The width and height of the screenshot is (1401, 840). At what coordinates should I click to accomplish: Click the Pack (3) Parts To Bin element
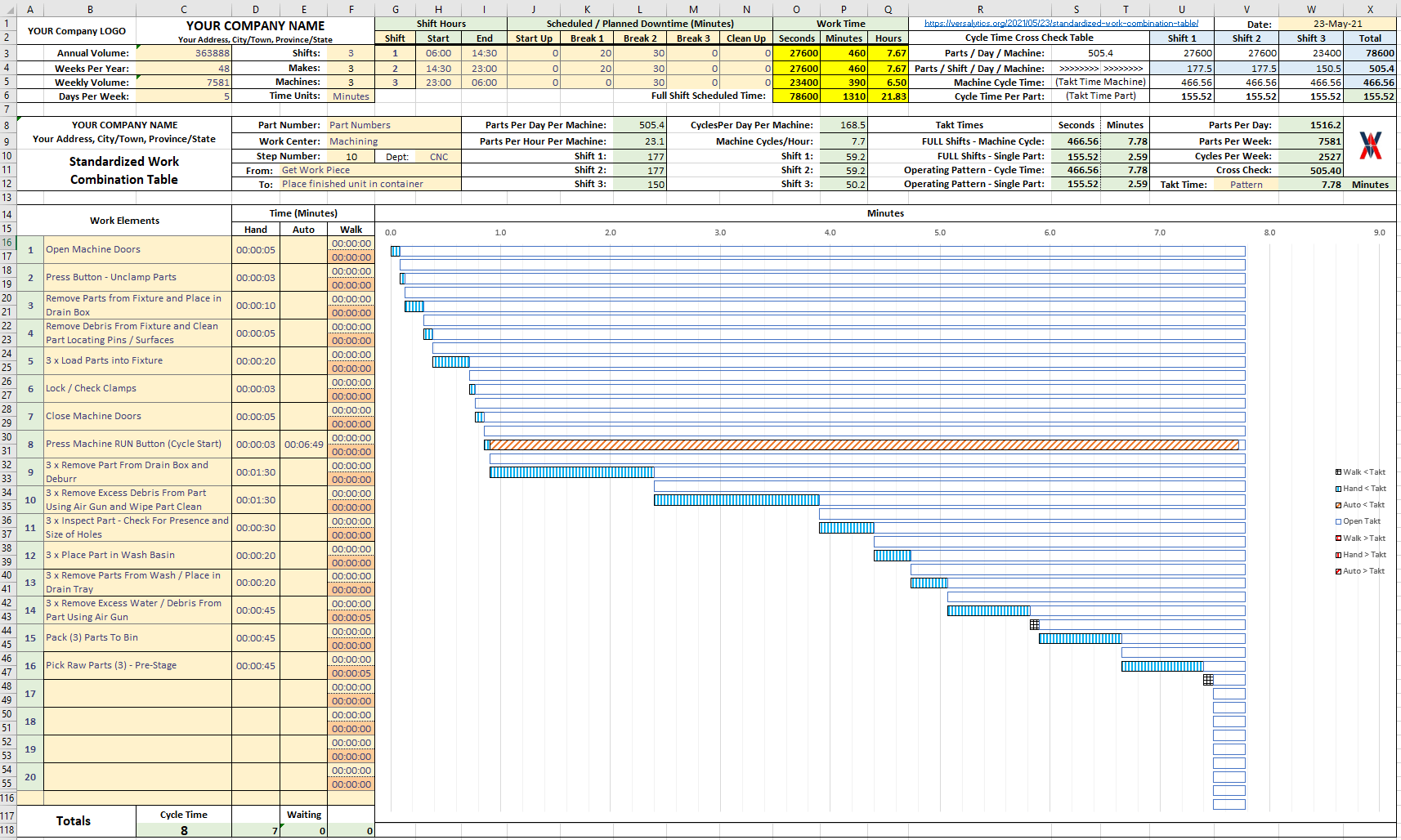click(92, 637)
